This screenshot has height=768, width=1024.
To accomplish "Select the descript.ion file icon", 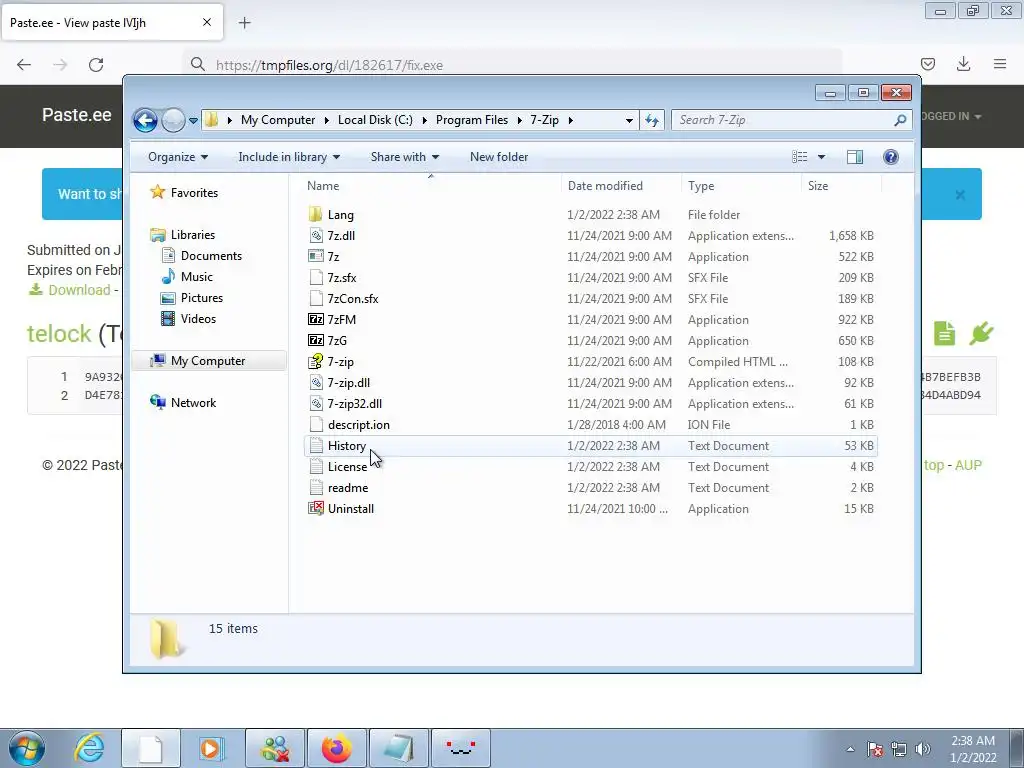I will [x=315, y=424].
